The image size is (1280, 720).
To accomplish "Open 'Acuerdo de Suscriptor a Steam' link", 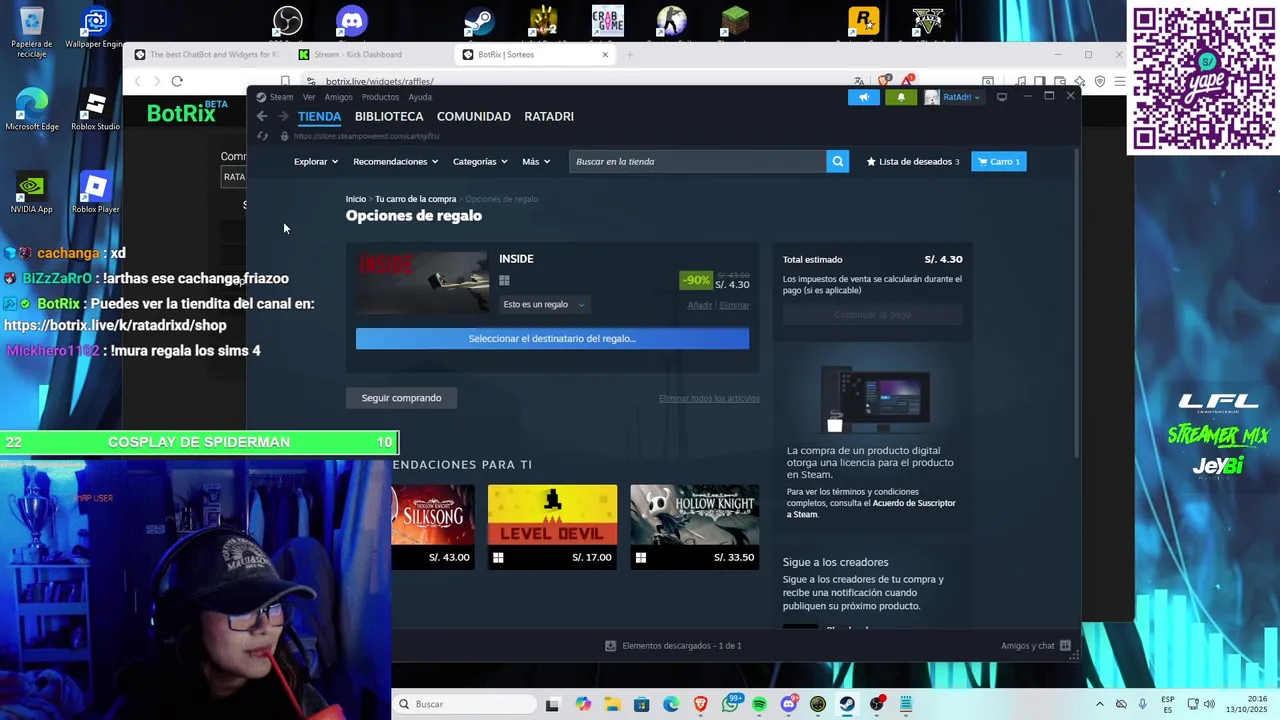I will [871, 508].
